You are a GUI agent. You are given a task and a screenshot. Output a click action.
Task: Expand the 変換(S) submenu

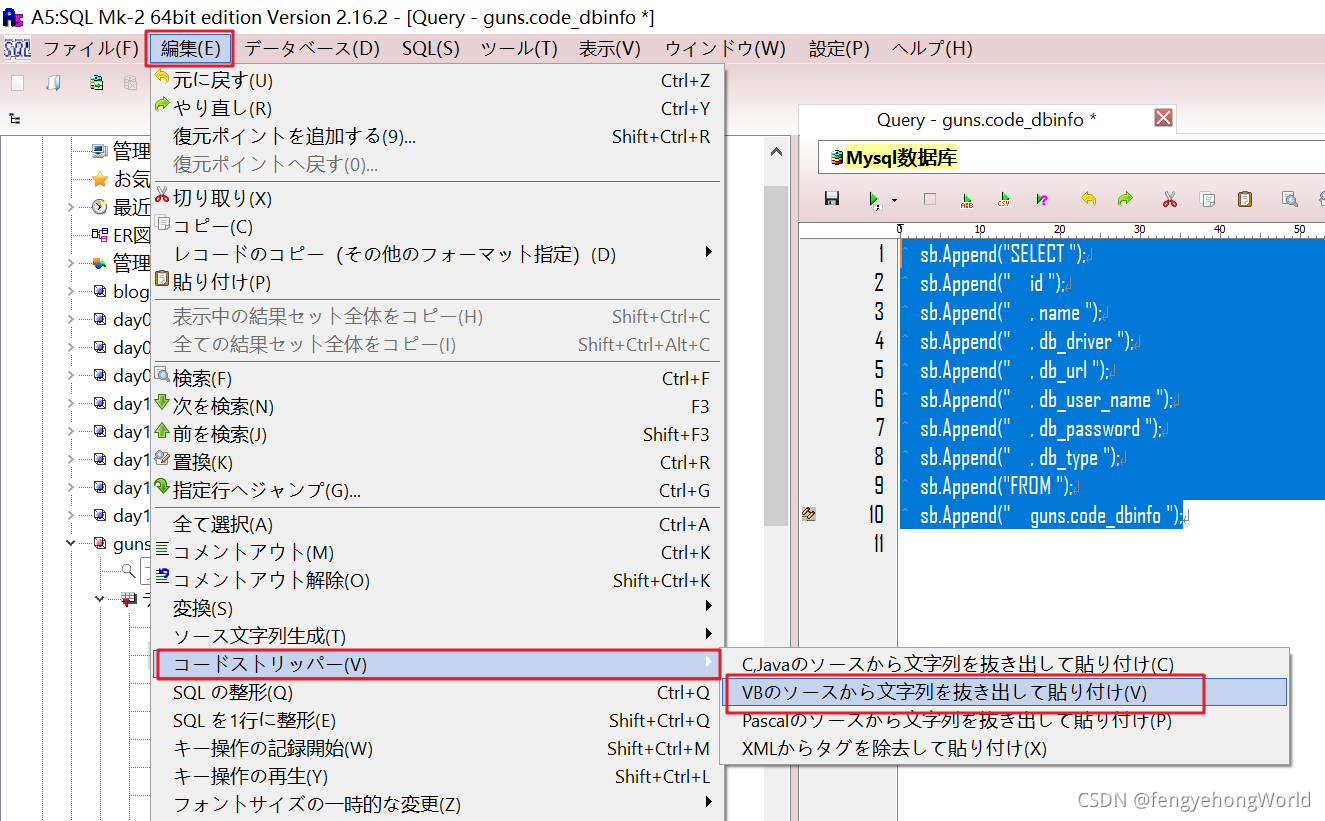tap(436, 609)
